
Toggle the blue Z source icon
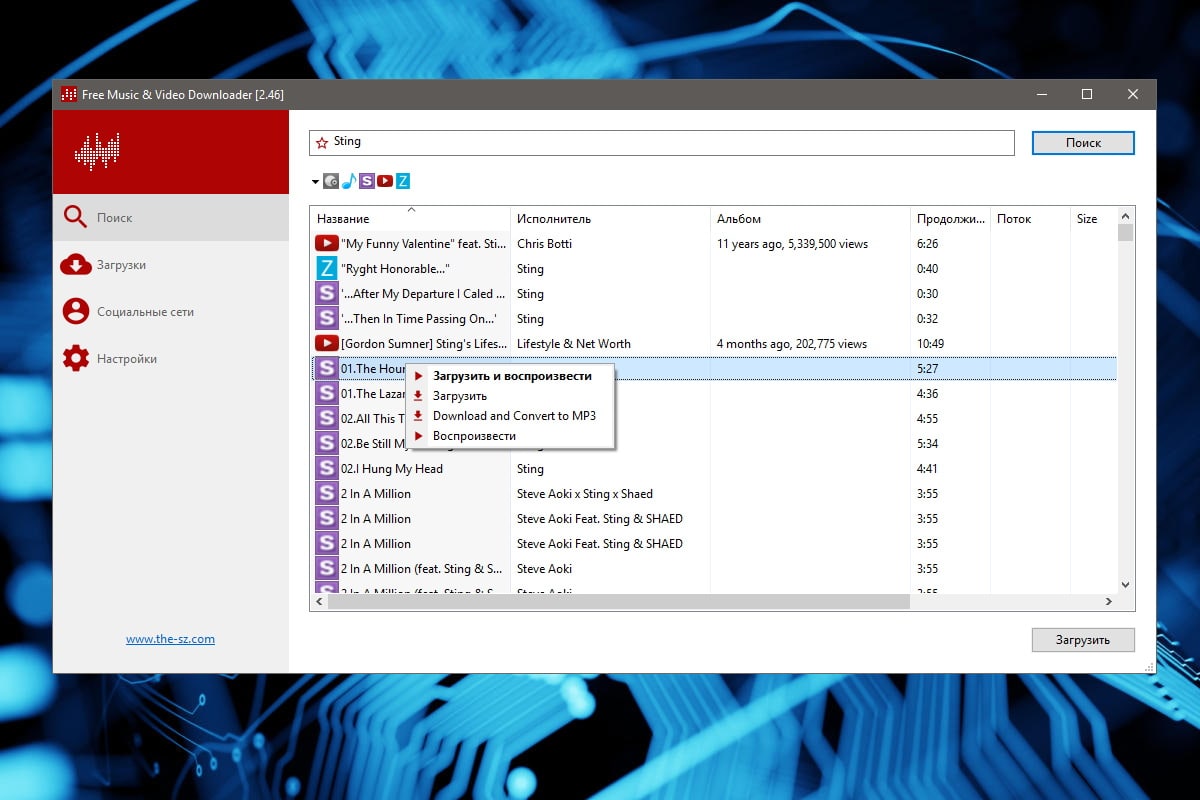(x=403, y=181)
